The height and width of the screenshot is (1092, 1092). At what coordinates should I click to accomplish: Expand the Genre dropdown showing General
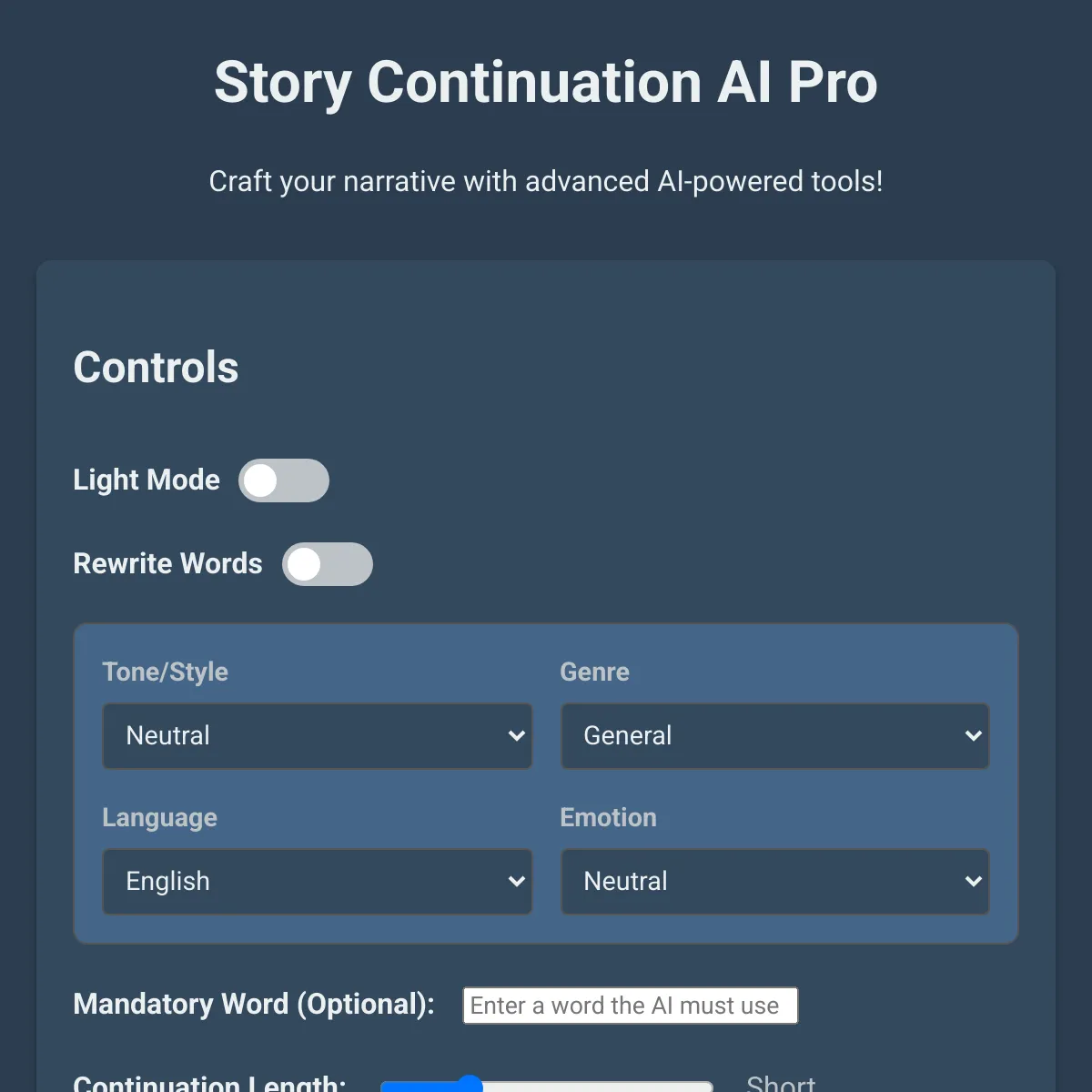tap(774, 736)
